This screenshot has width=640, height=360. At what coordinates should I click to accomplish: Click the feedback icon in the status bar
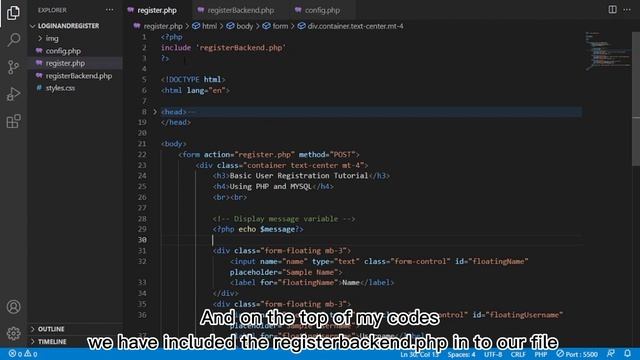click(611, 353)
